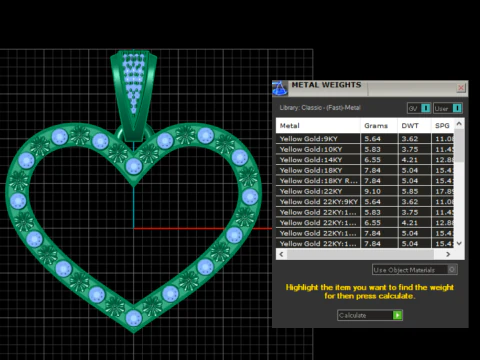Select the gem at the heart's bottom point
This screenshot has height=360, width=480.
134,318
